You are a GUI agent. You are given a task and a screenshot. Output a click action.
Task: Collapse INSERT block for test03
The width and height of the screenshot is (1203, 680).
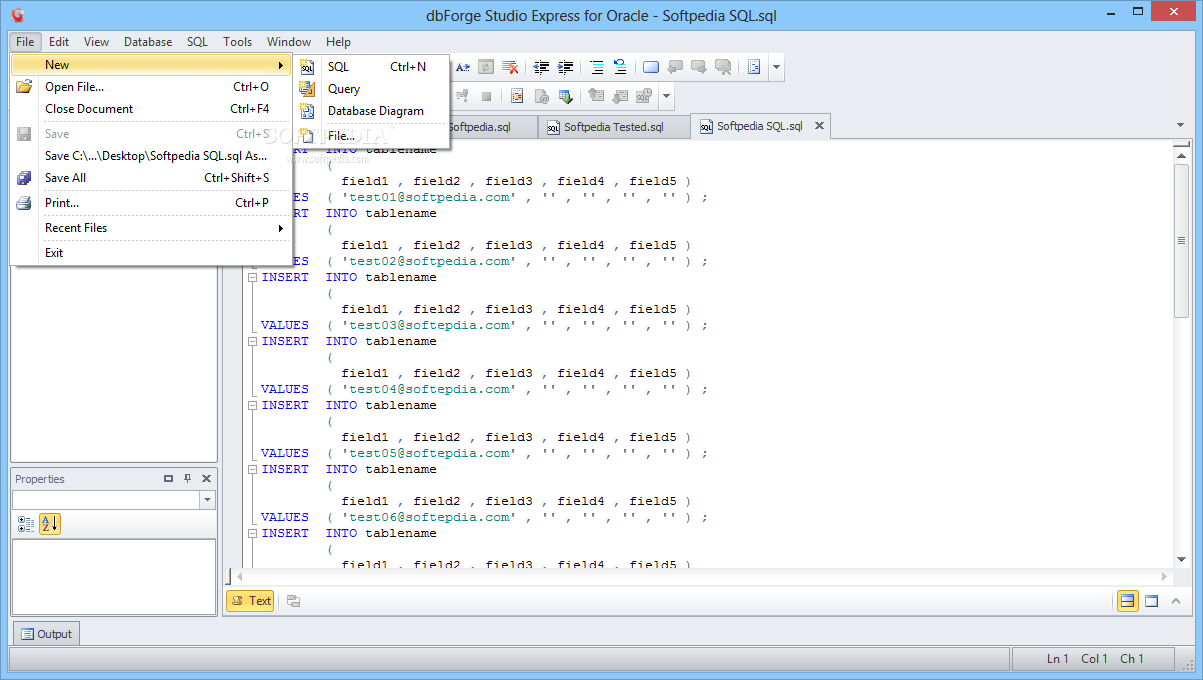(252, 277)
